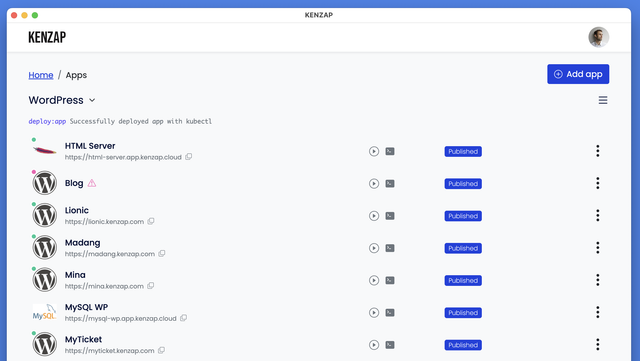Click the Lionic WordPress logo
Viewport: 640px width, 361px height.
click(x=44, y=215)
